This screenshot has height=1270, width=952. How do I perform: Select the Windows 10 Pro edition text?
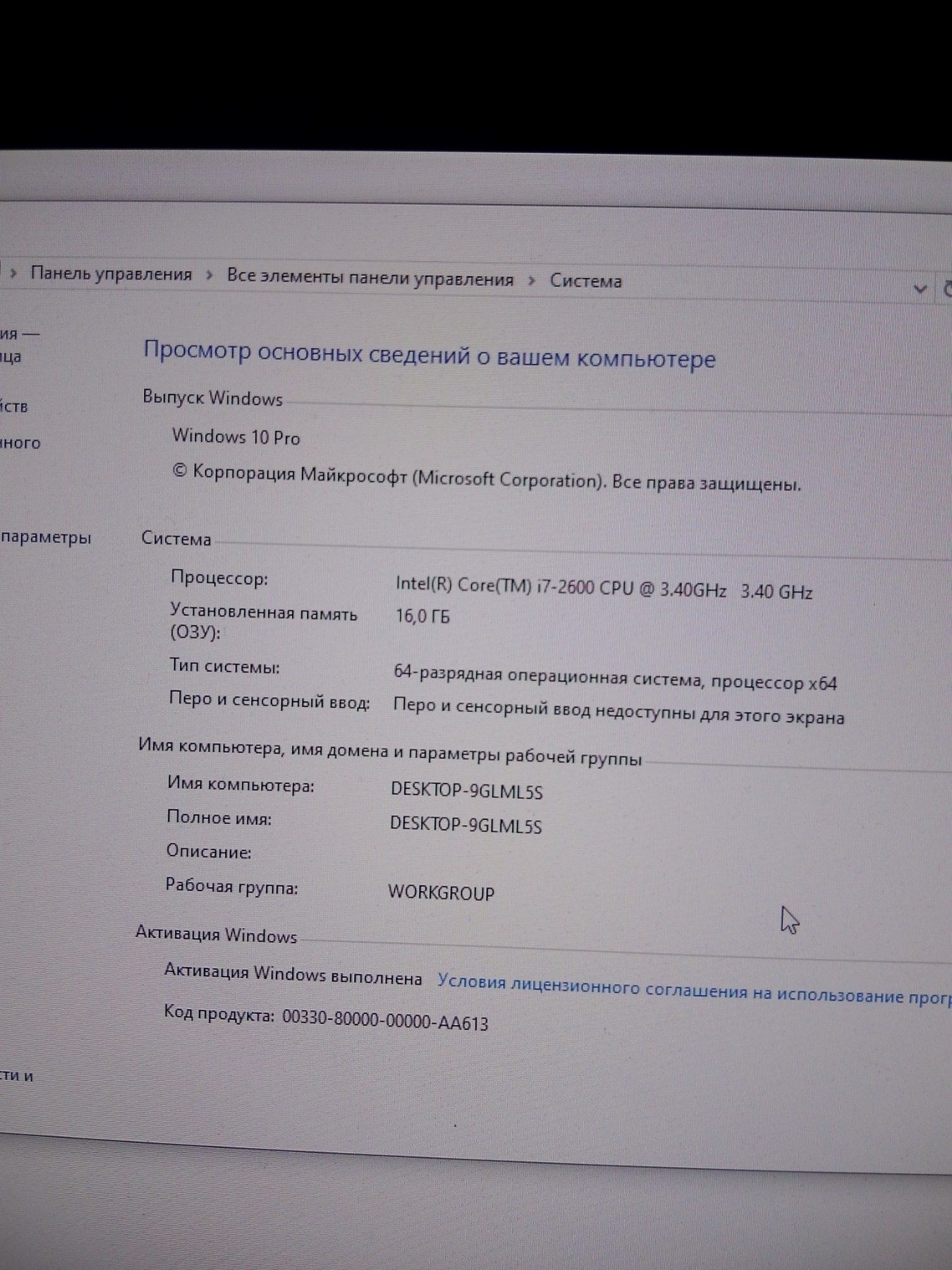[236, 437]
